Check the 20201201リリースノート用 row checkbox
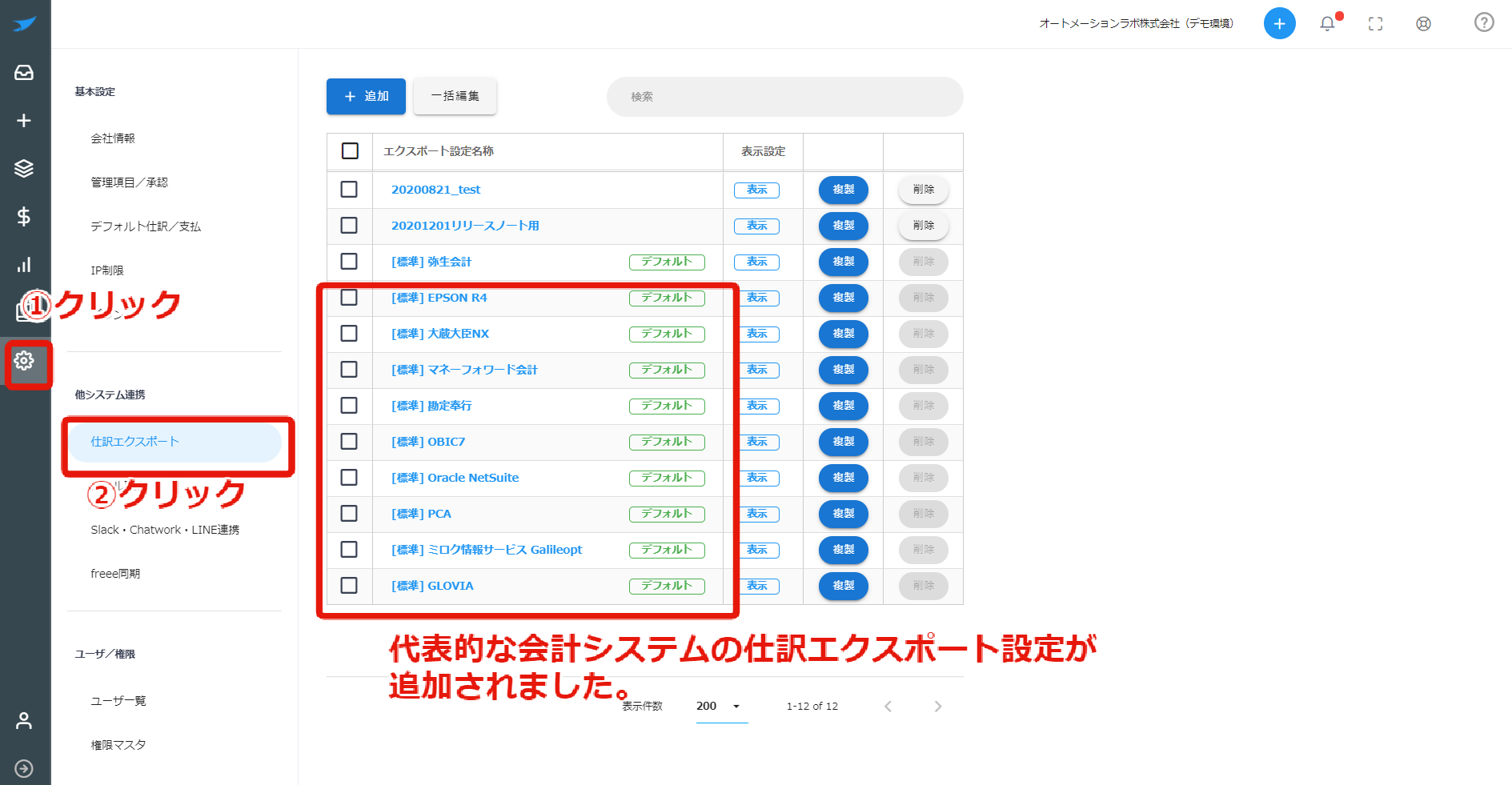Image resolution: width=1512 pixels, height=785 pixels. [349, 226]
